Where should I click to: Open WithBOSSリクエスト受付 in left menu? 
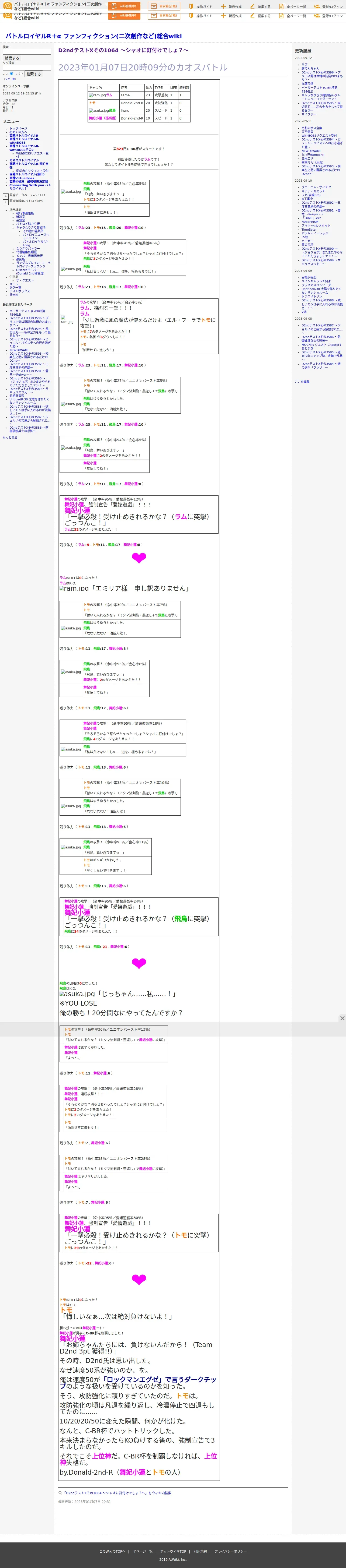point(32,155)
